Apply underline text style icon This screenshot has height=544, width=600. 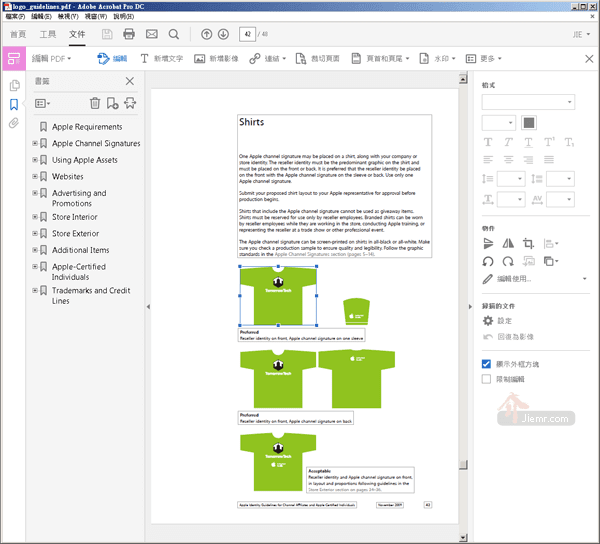[528, 142]
